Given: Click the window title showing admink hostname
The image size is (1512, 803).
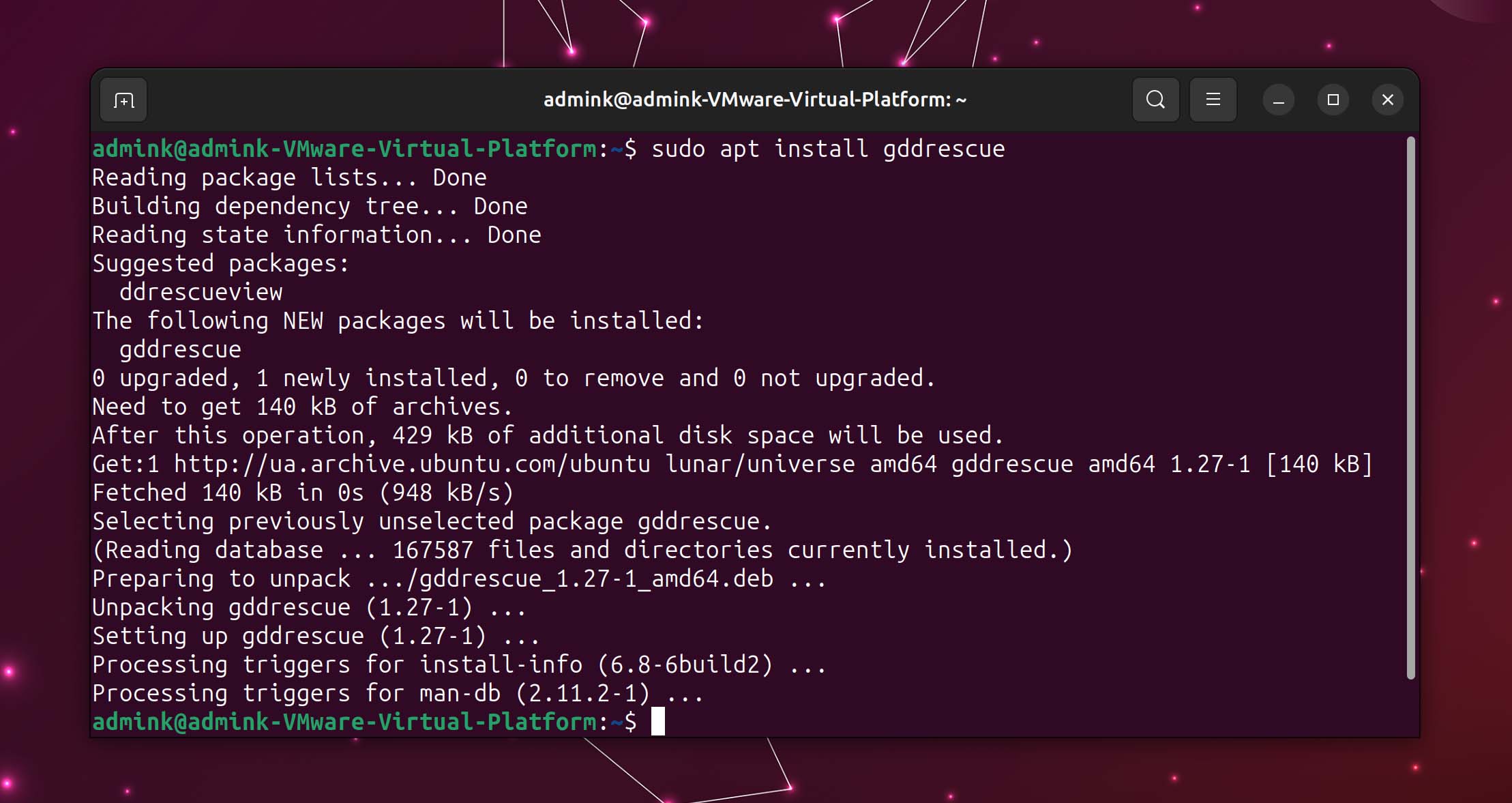Looking at the screenshot, I should 754,99.
